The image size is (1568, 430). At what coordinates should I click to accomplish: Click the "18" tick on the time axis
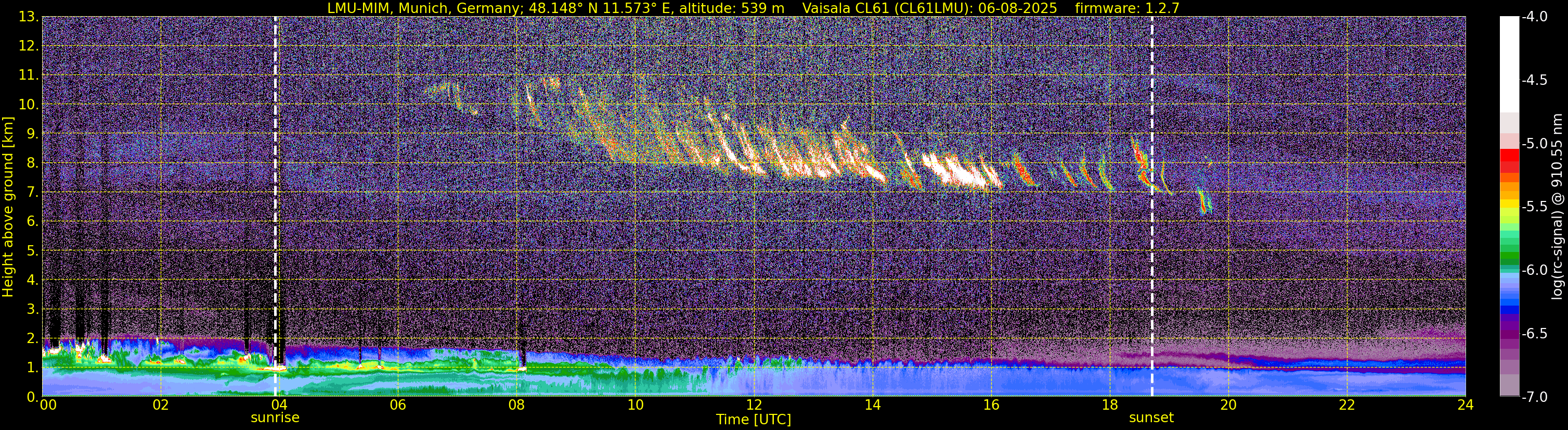pyautogui.click(x=1110, y=406)
